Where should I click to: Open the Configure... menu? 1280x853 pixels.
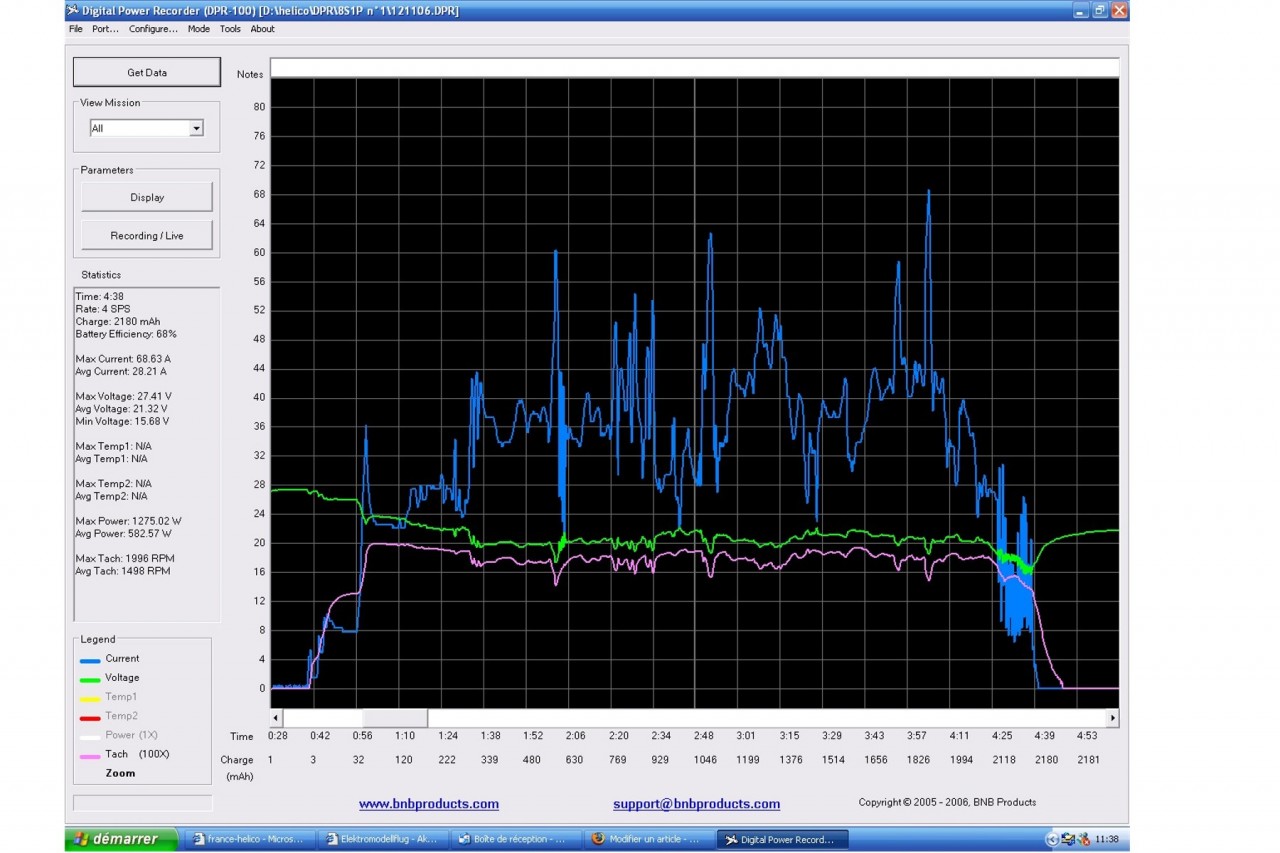(x=153, y=29)
